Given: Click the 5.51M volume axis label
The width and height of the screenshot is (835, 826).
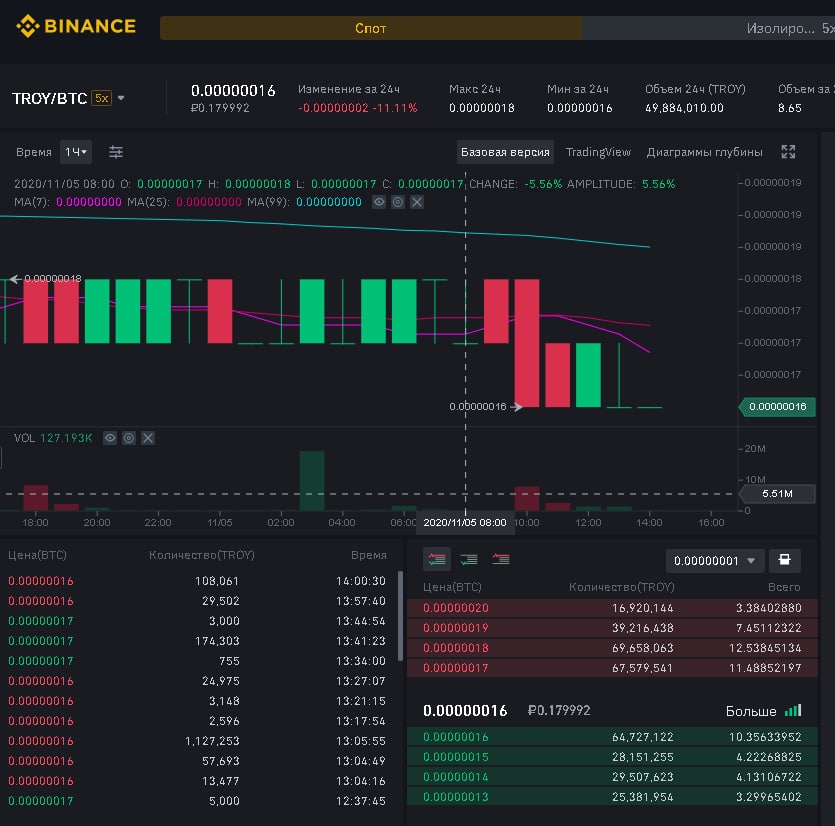Looking at the screenshot, I should tap(777, 494).
